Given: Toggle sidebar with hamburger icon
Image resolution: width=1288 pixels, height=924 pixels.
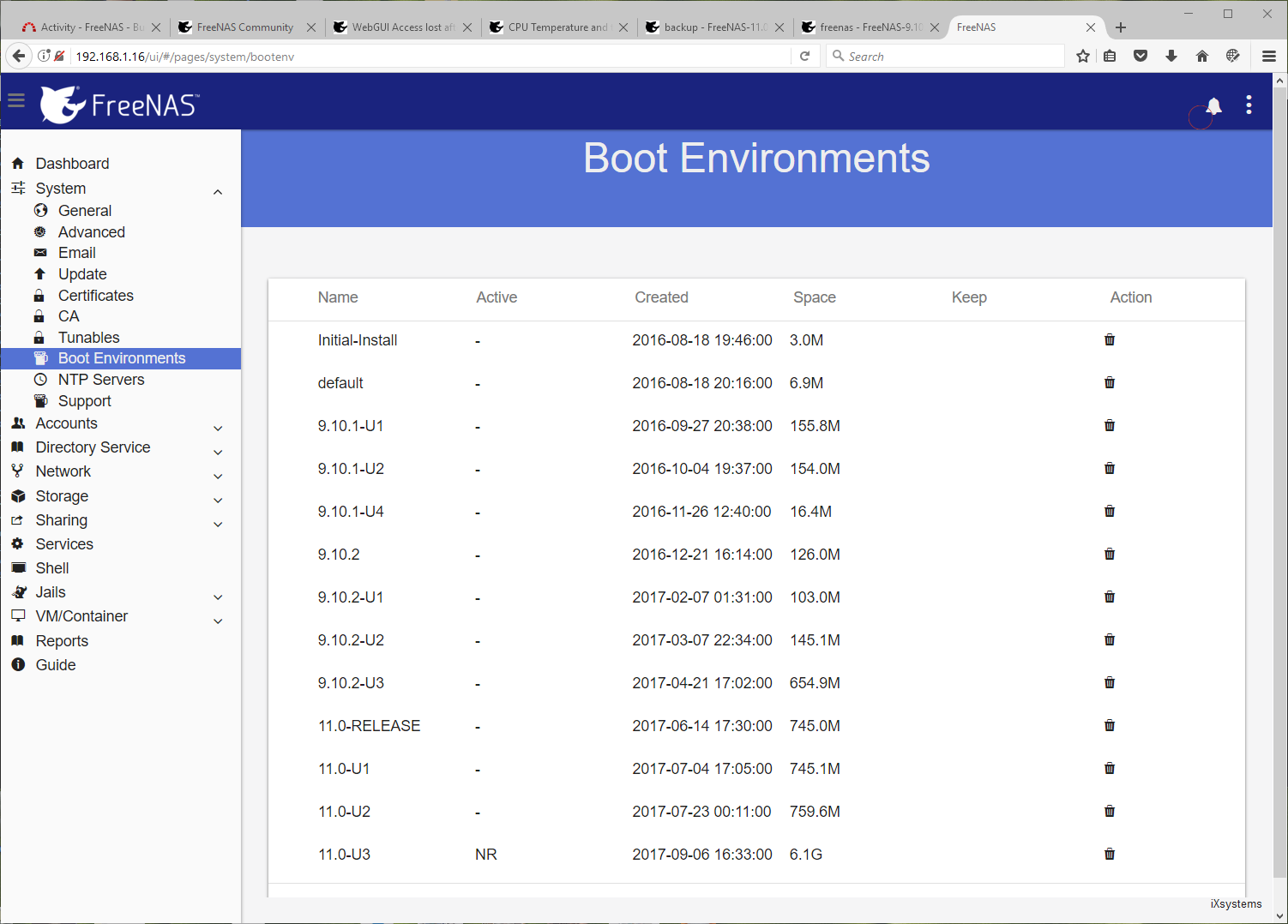Looking at the screenshot, I should click(x=16, y=100).
